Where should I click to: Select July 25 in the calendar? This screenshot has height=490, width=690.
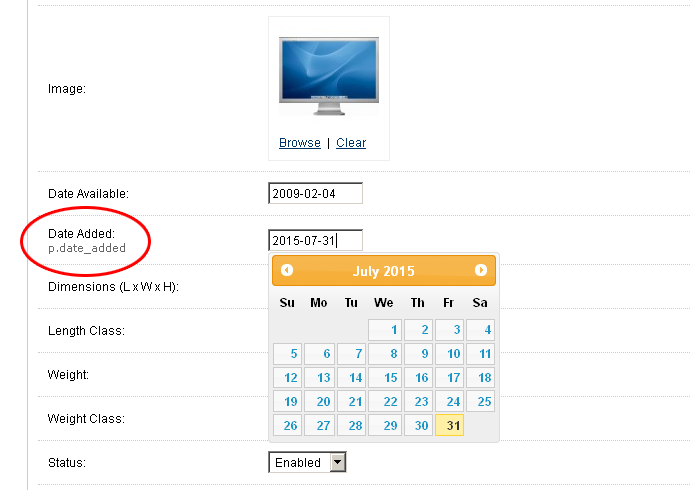pos(481,402)
